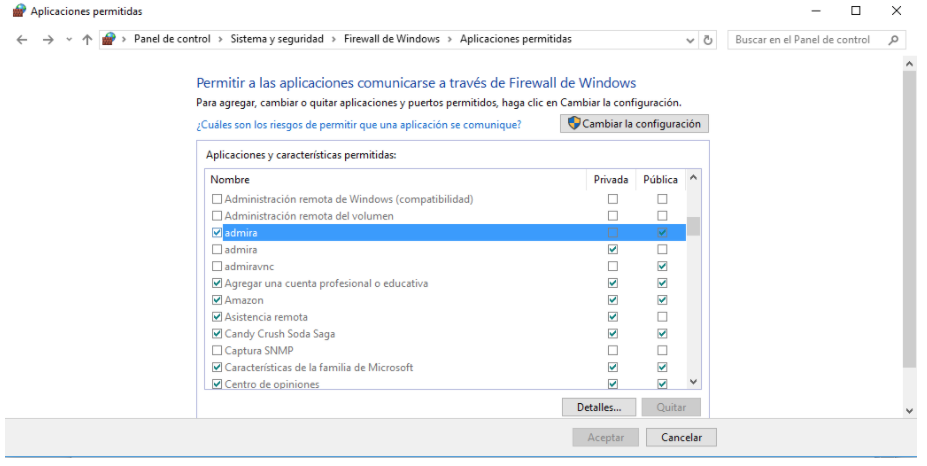Open Panel de control breadcrumb
The image size is (927, 466).
point(172,39)
